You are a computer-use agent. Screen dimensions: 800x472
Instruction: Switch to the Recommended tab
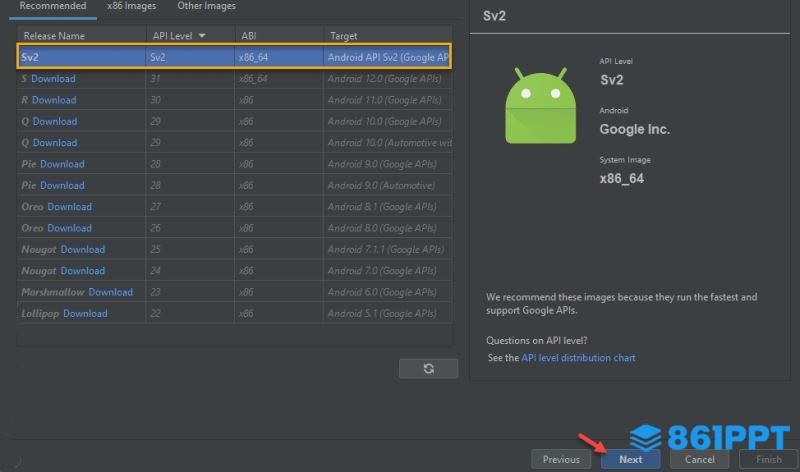tap(53, 6)
